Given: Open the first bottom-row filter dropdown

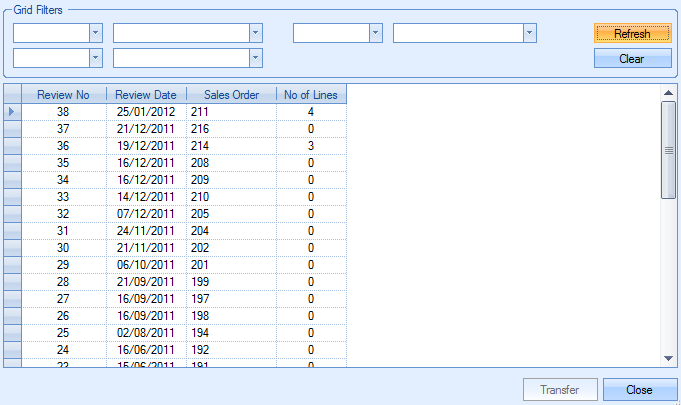Looking at the screenshot, I should (x=96, y=58).
